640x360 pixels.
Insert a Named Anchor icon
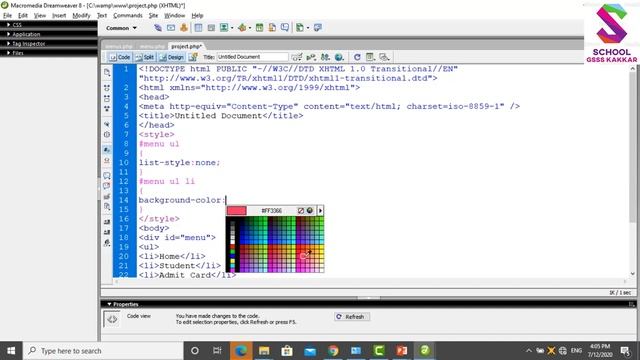tap(184, 28)
